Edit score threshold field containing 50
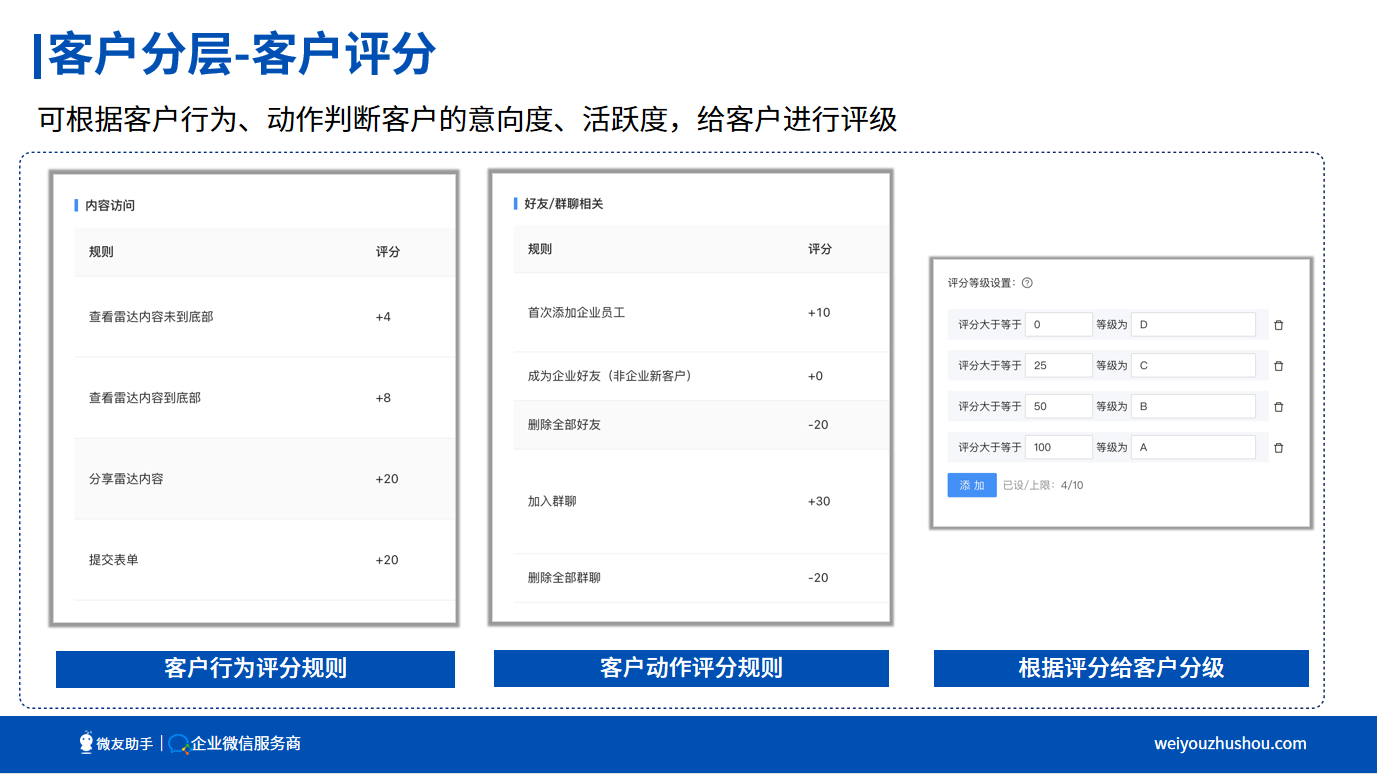1377x774 pixels. pos(1059,407)
